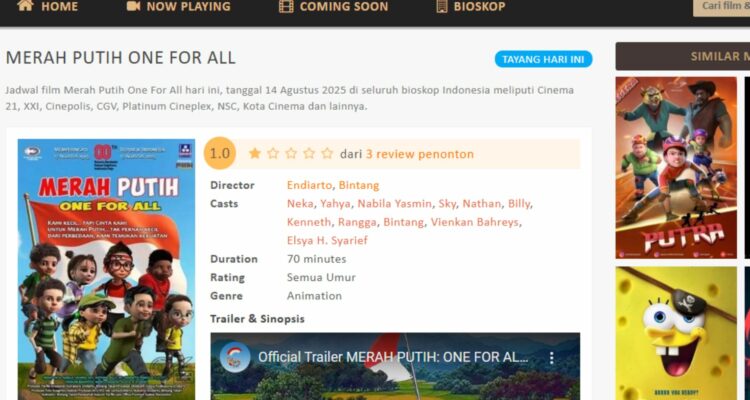Screen dimensions: 750x400
Task: Click the 'Semua Umur' rating value
Action: [321, 278]
